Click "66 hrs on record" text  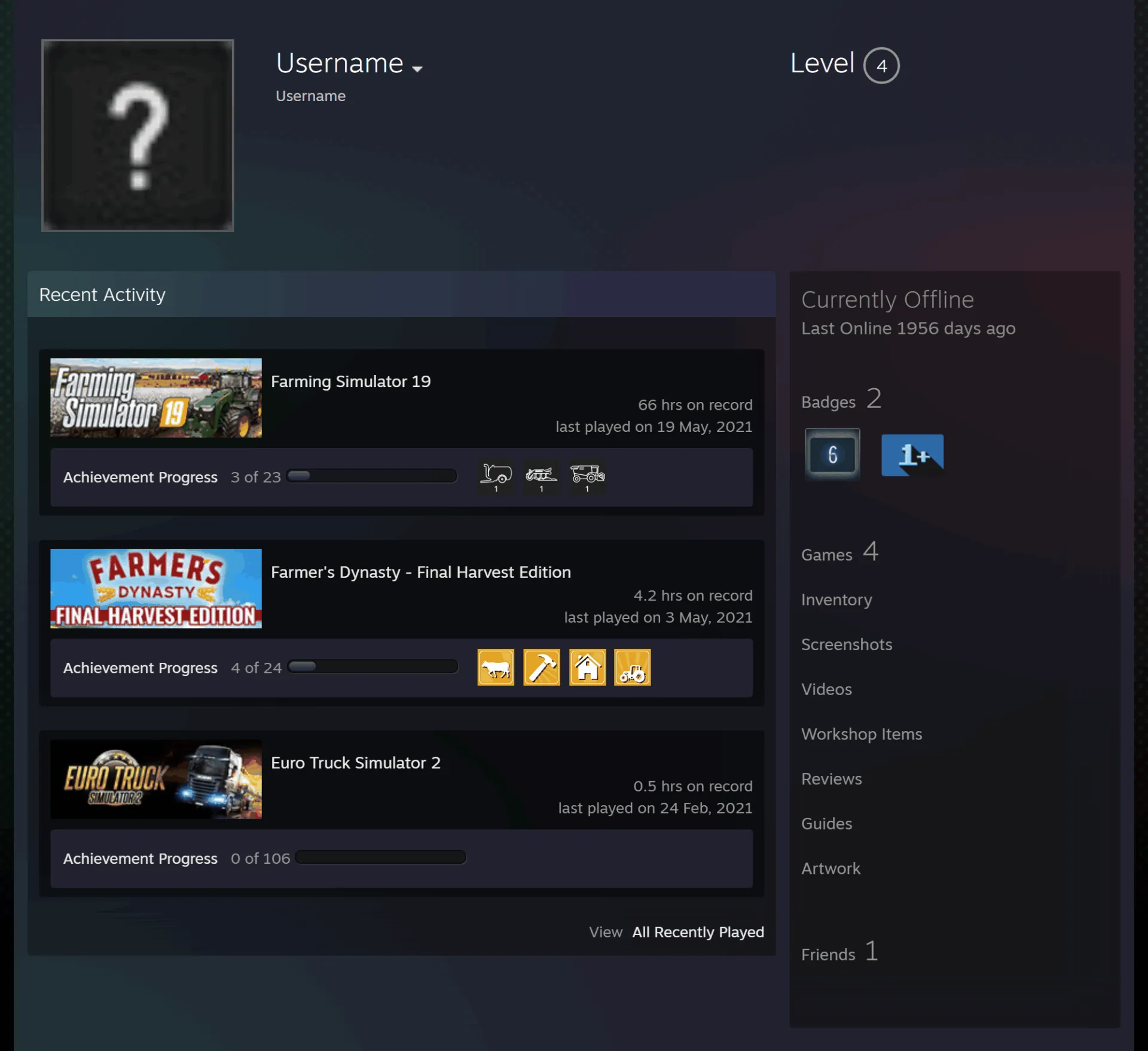tap(695, 405)
